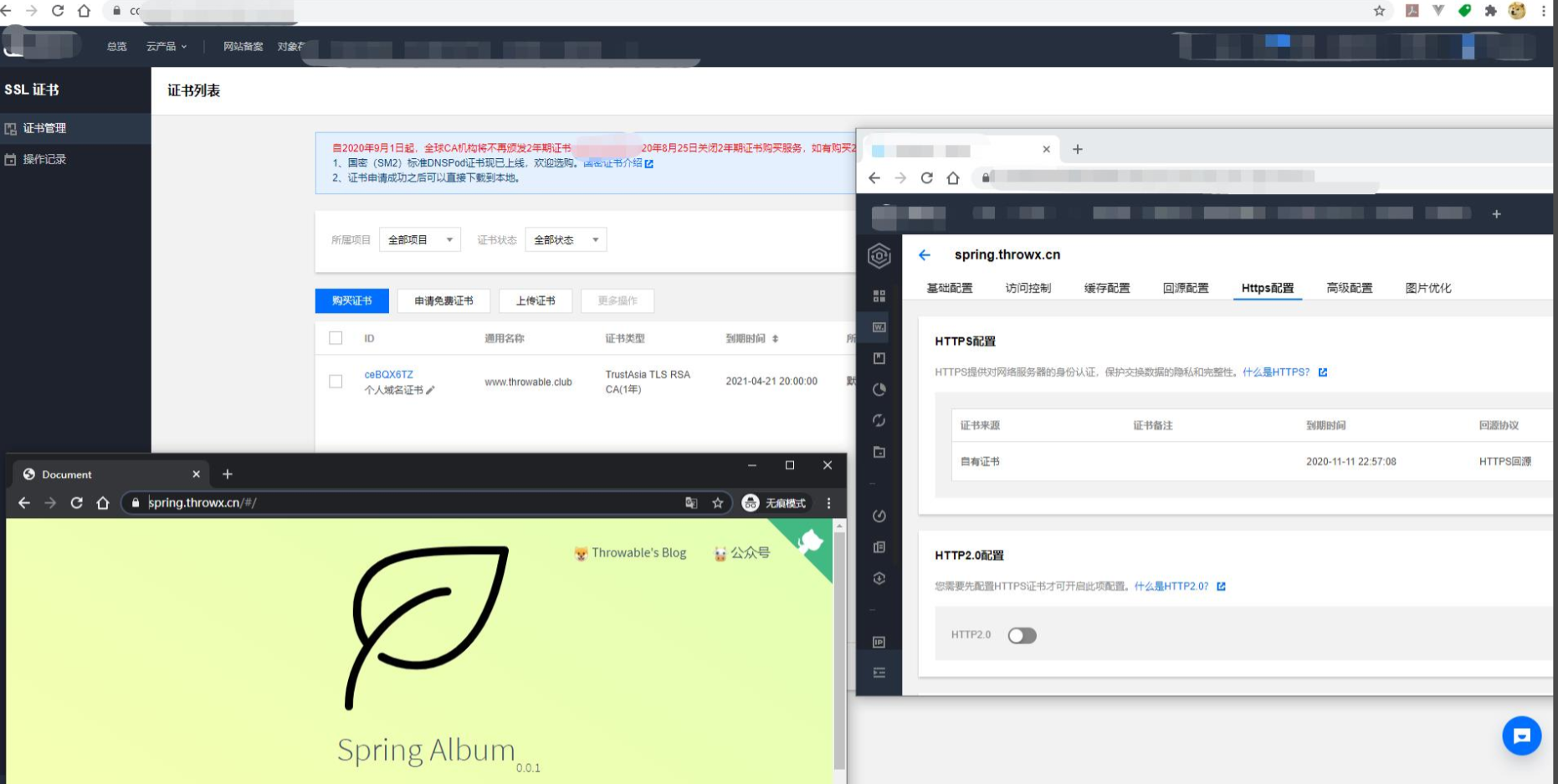Expand the 云产品 dropdown in top navigation

coord(166,47)
